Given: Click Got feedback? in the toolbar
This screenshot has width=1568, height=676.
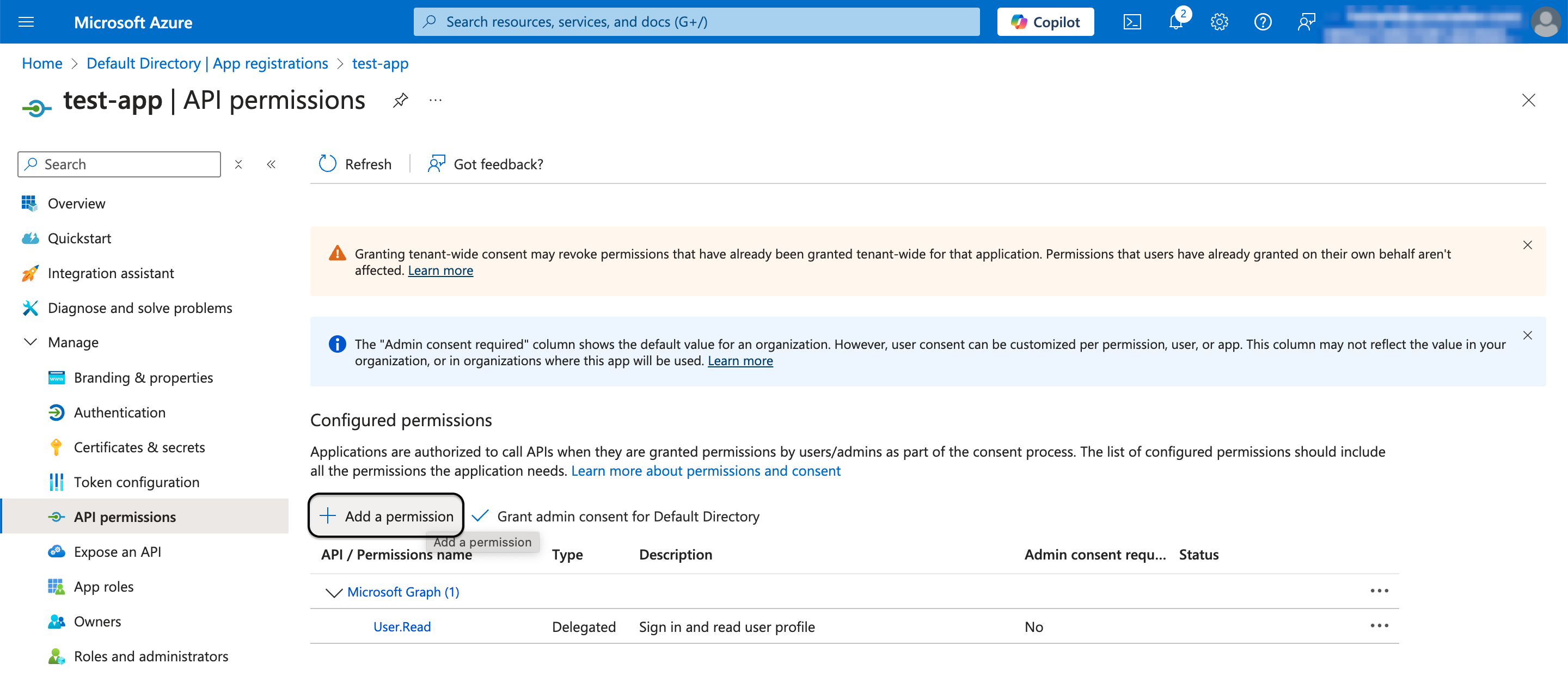Looking at the screenshot, I should [485, 164].
